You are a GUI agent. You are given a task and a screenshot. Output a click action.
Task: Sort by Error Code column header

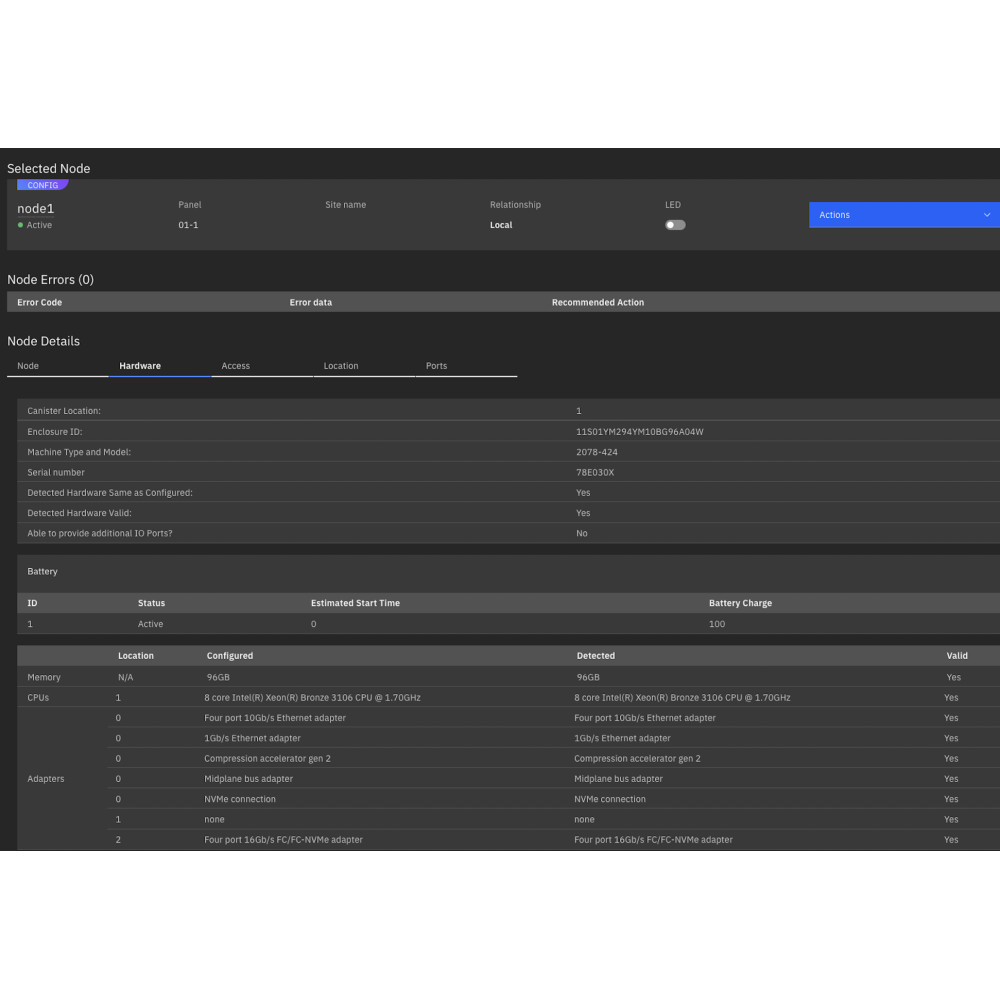tap(40, 302)
